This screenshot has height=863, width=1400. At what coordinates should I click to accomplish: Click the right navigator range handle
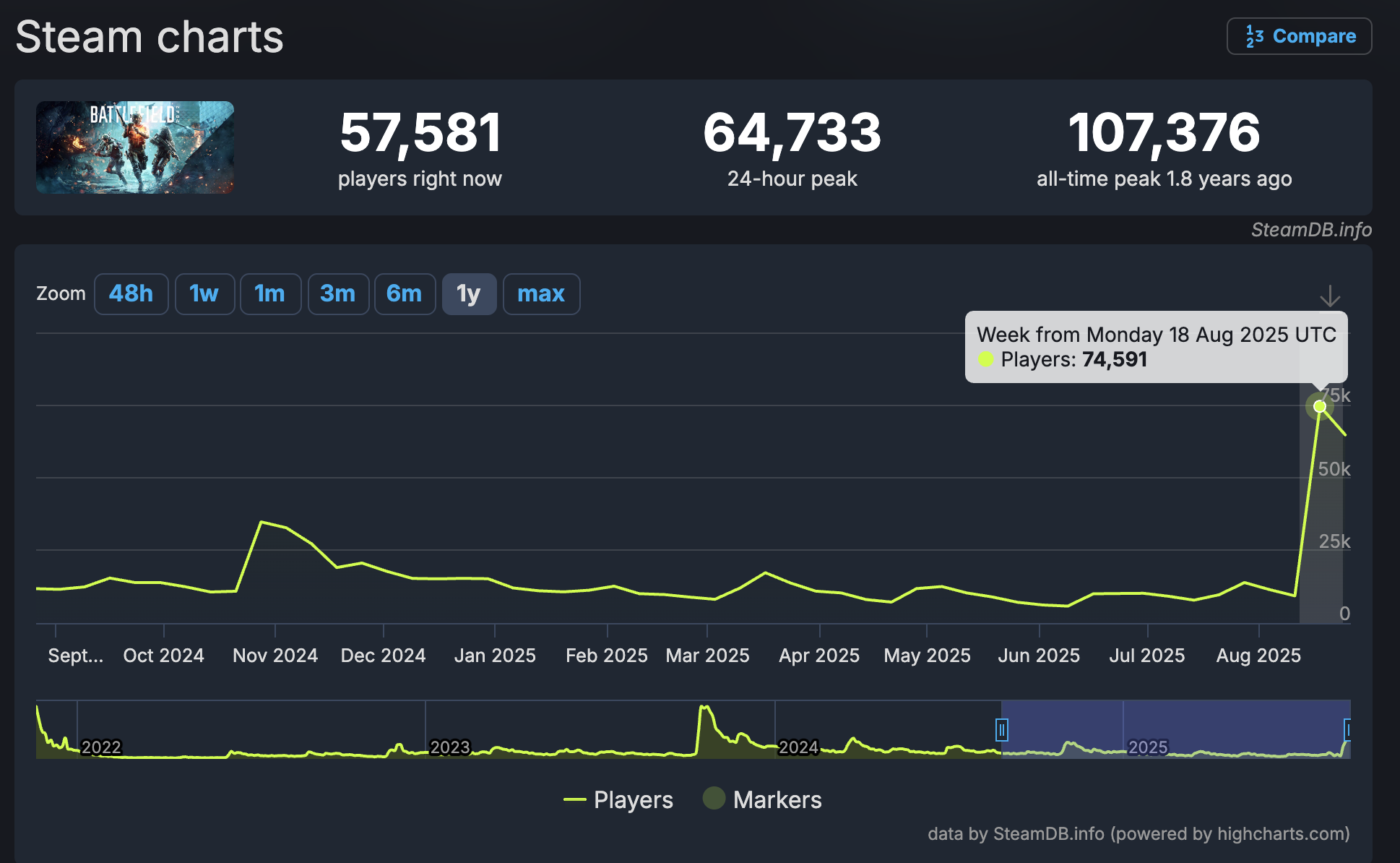1347,730
